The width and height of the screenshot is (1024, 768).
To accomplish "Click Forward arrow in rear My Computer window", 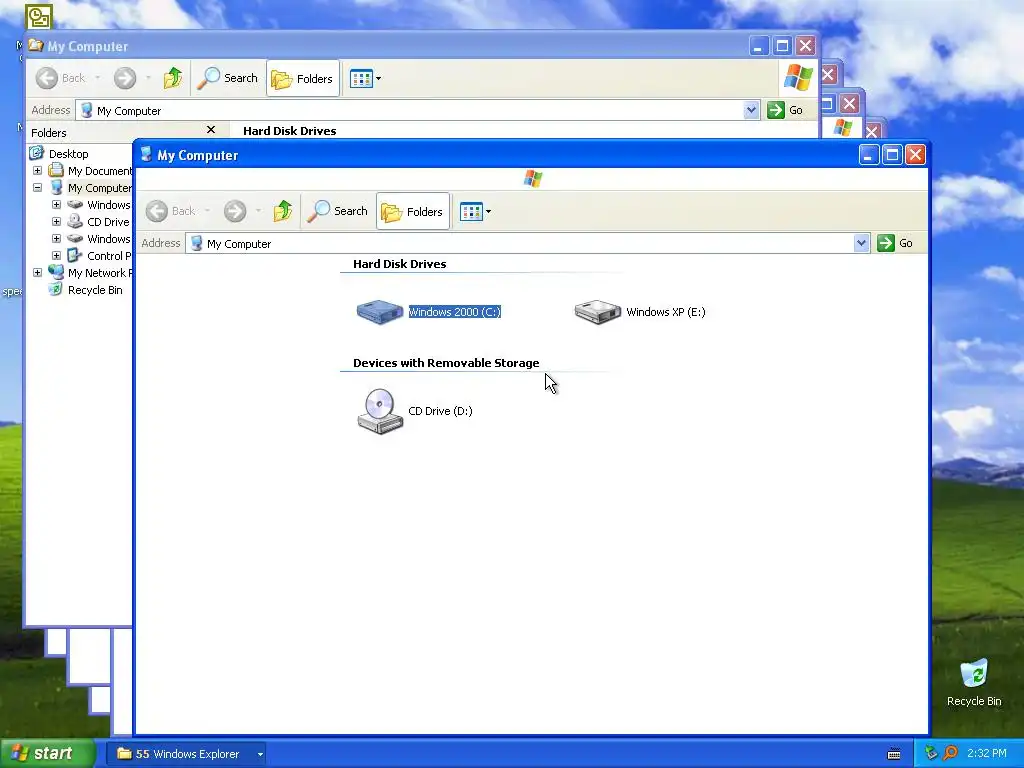I will 125,78.
